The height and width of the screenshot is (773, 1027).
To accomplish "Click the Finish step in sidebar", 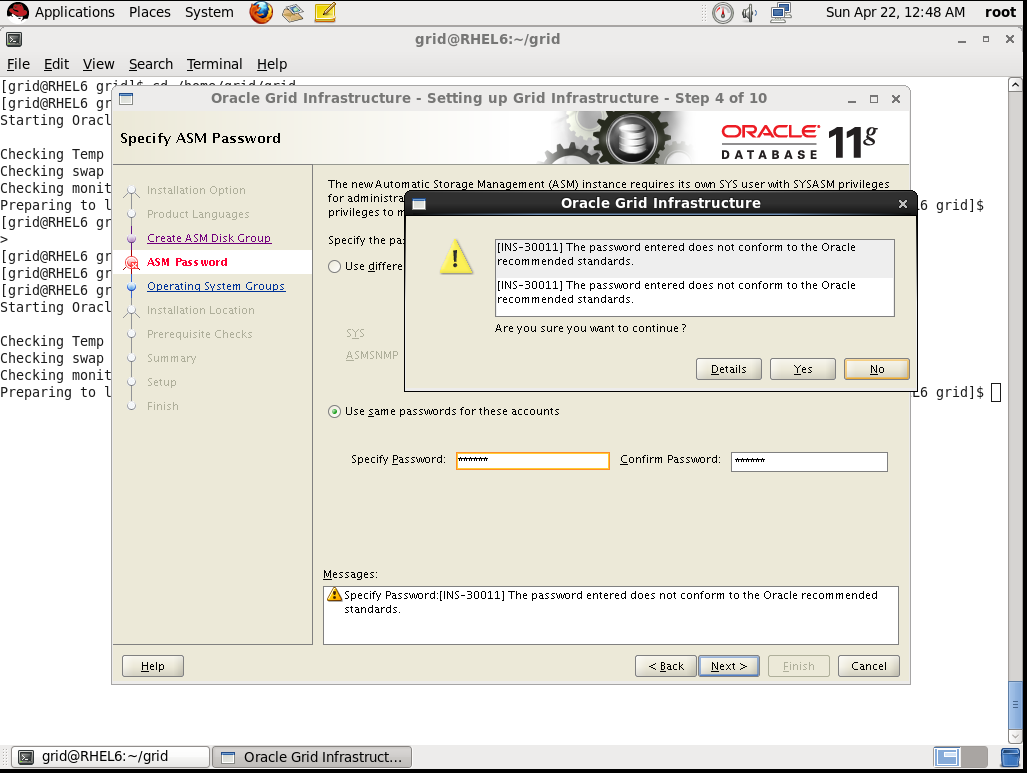I will [162, 406].
